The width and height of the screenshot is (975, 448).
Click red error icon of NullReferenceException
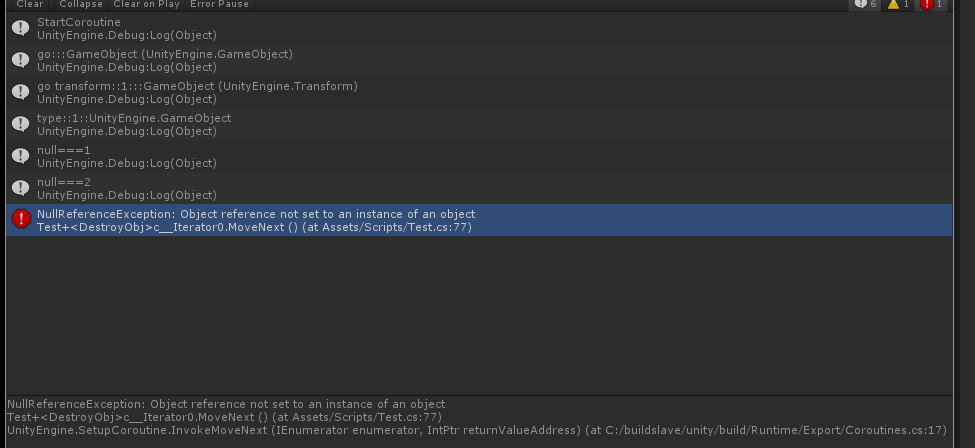[x=20, y=220]
